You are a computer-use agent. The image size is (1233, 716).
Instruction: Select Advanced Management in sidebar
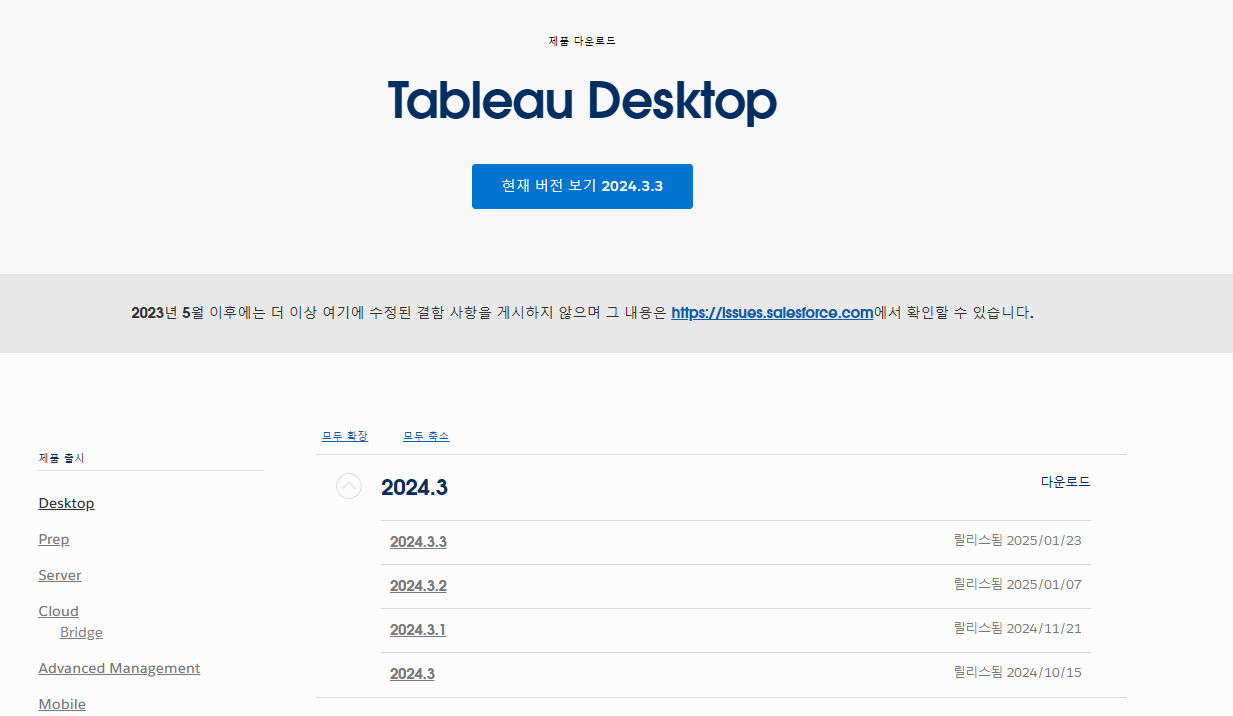pyautogui.click(x=119, y=668)
